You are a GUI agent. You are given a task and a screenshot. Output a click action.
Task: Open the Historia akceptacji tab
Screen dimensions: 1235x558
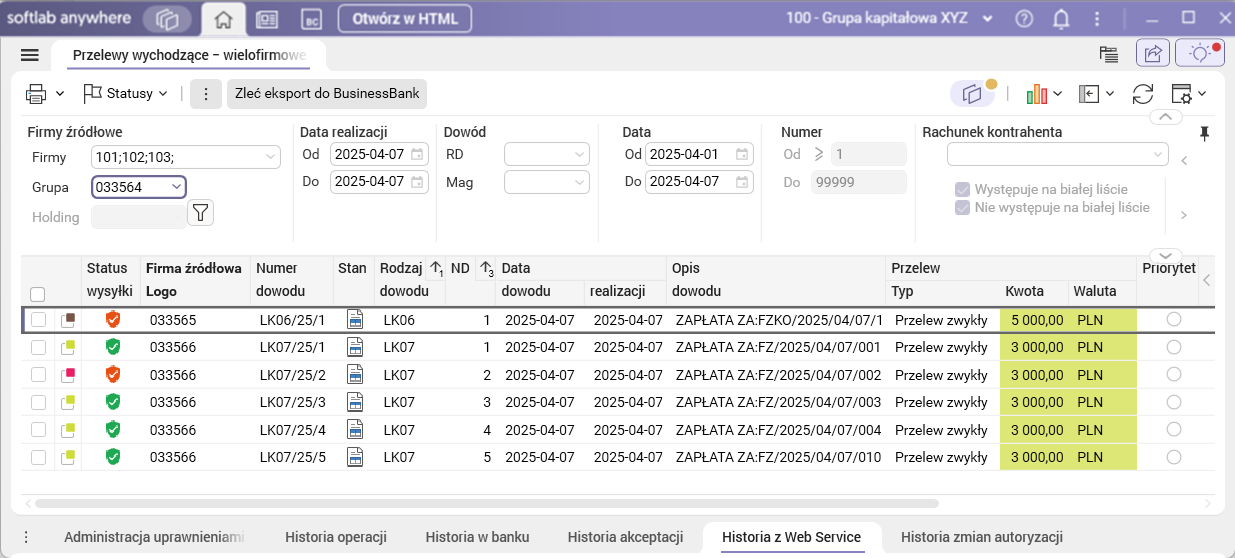pyautogui.click(x=625, y=537)
